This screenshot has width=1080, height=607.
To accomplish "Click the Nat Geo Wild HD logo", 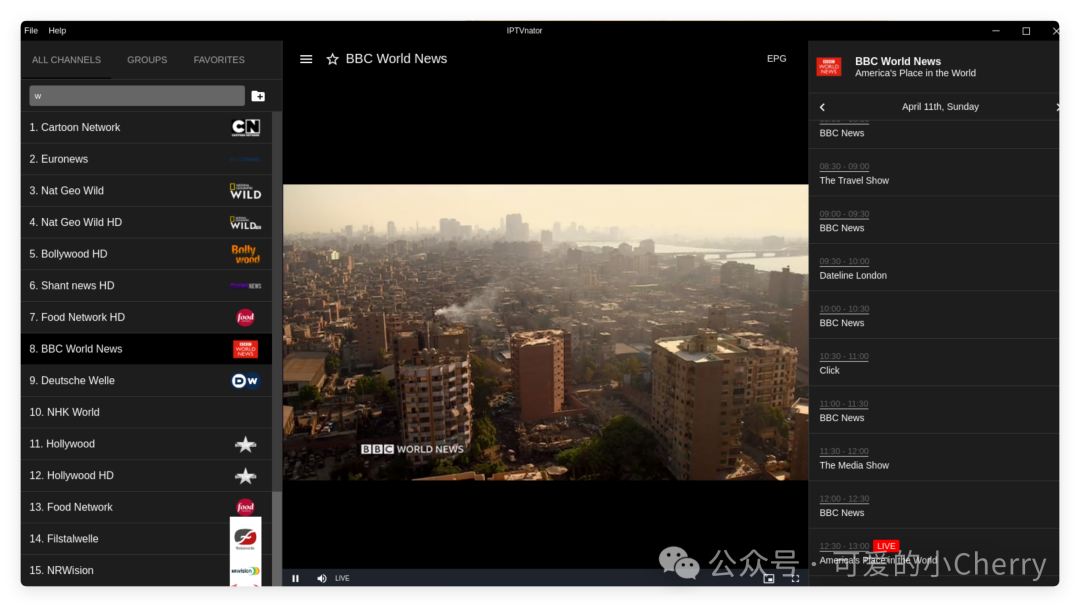I will (x=245, y=223).
